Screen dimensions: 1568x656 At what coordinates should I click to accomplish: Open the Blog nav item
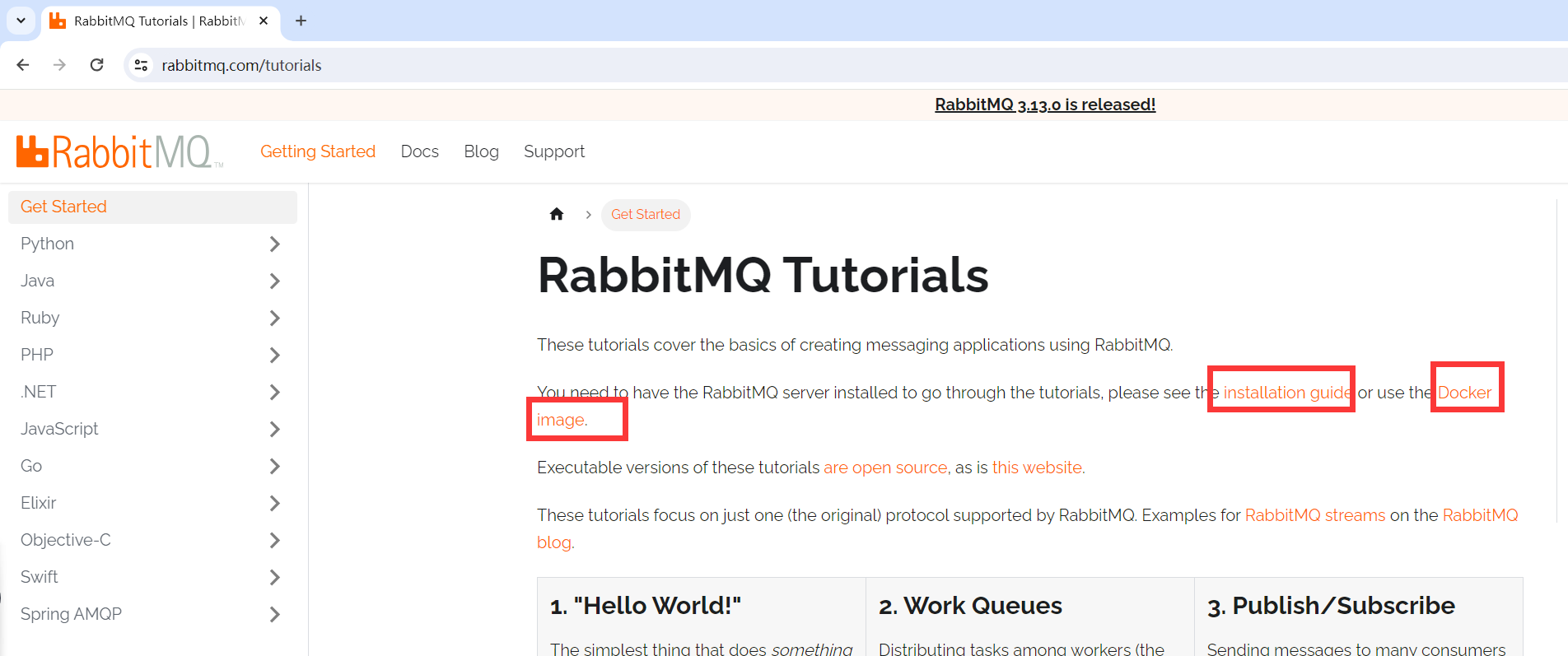482,151
